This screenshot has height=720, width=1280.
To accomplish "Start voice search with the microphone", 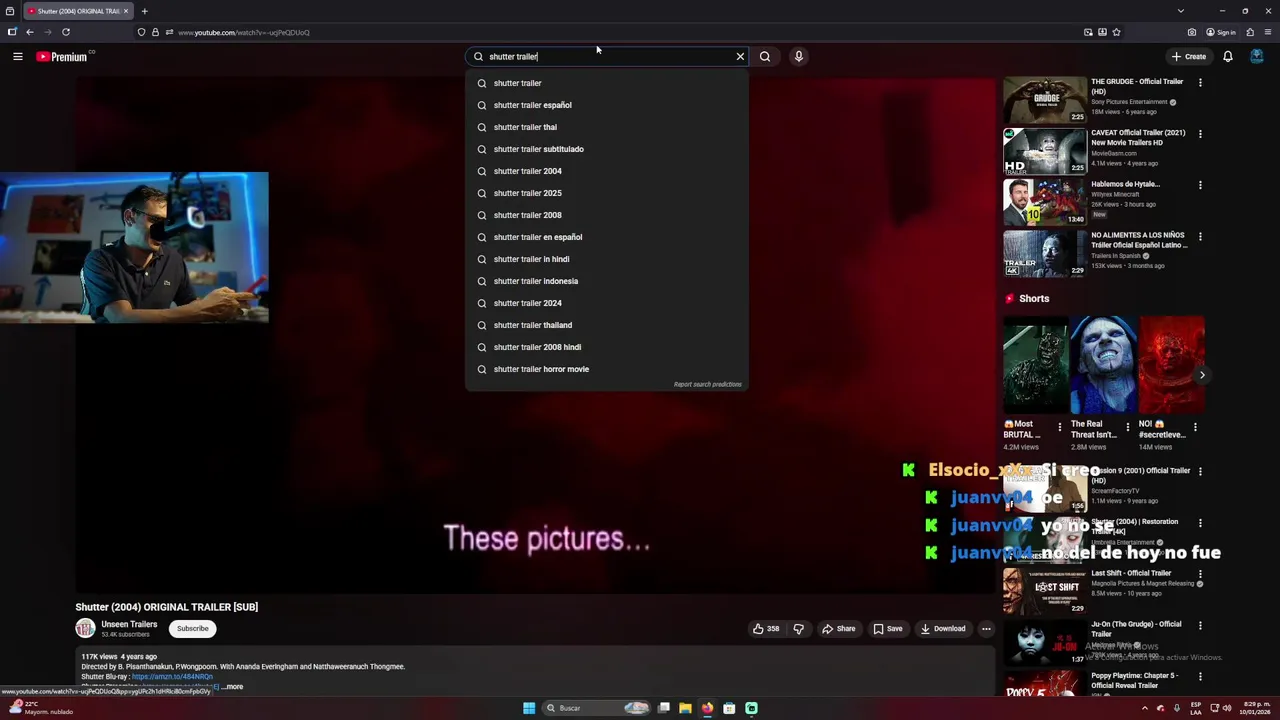I will point(799,57).
